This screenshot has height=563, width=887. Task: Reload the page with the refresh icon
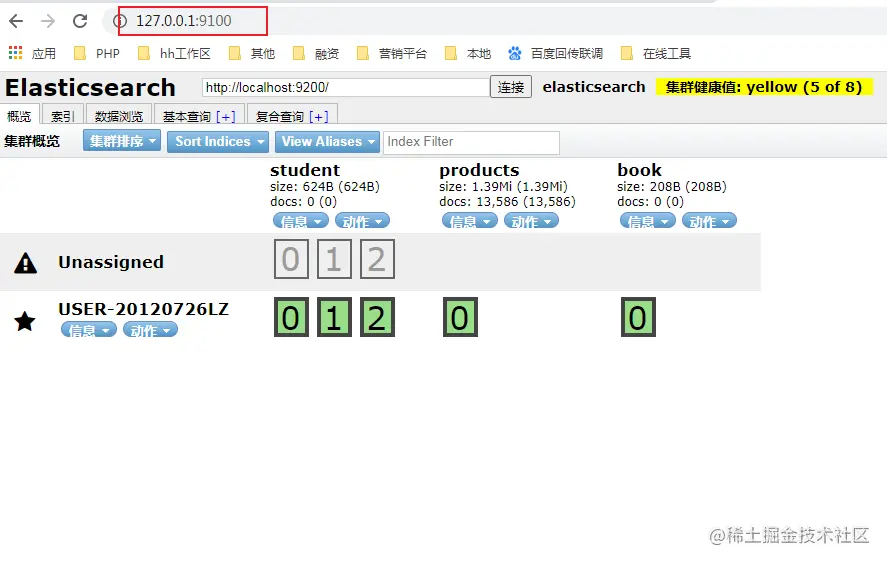pyautogui.click(x=80, y=21)
